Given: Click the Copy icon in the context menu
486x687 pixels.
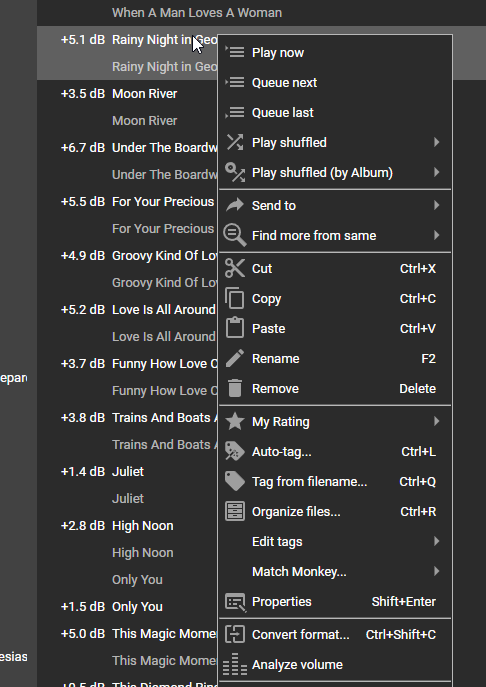Looking at the screenshot, I should click(x=235, y=298).
